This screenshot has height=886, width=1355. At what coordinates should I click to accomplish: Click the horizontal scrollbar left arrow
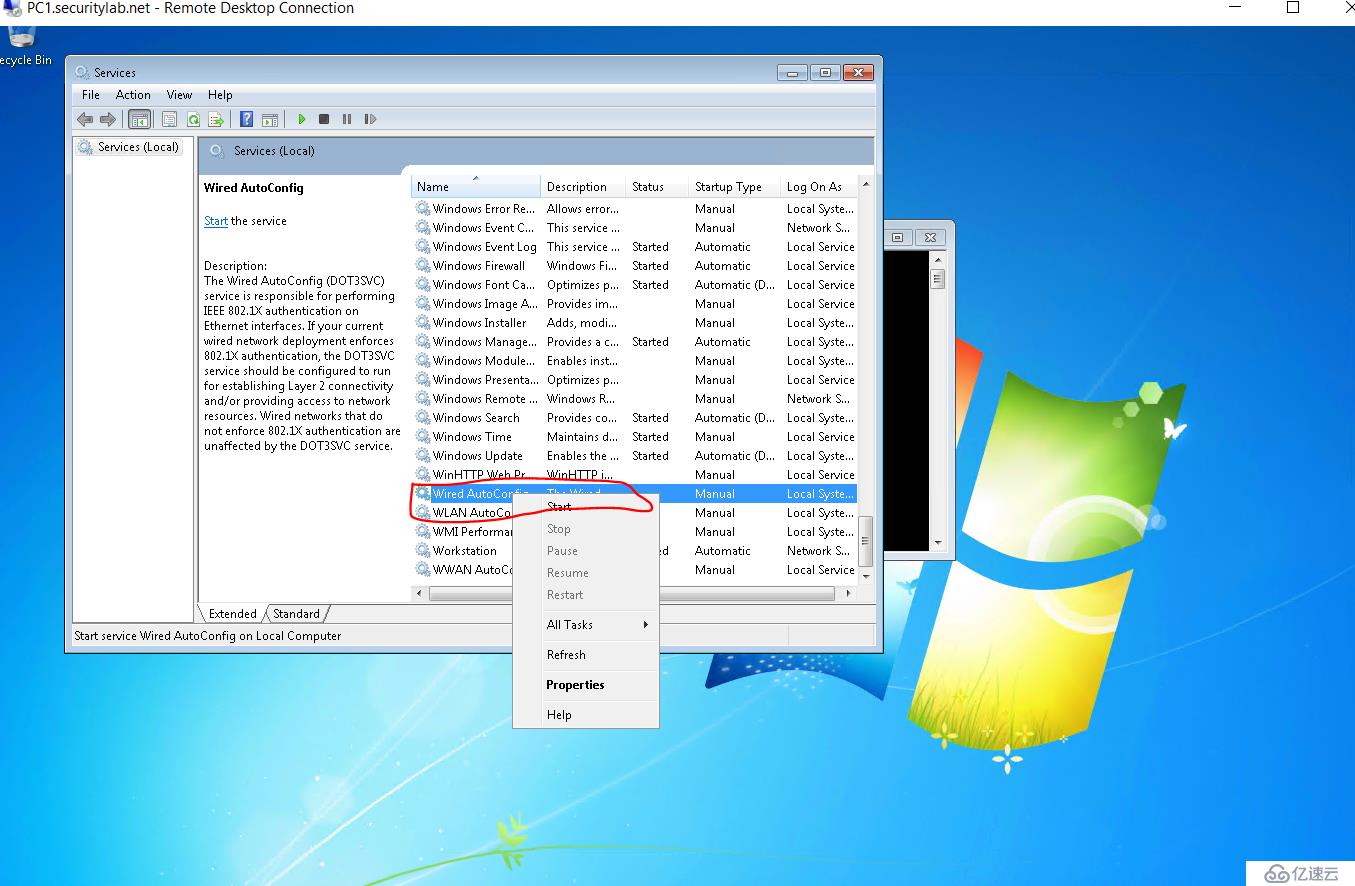tap(419, 593)
